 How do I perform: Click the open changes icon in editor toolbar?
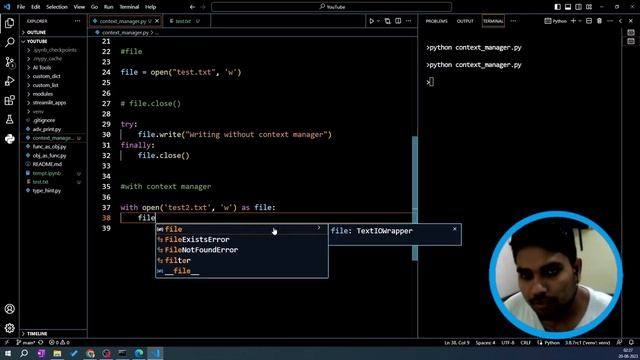tap(387, 21)
